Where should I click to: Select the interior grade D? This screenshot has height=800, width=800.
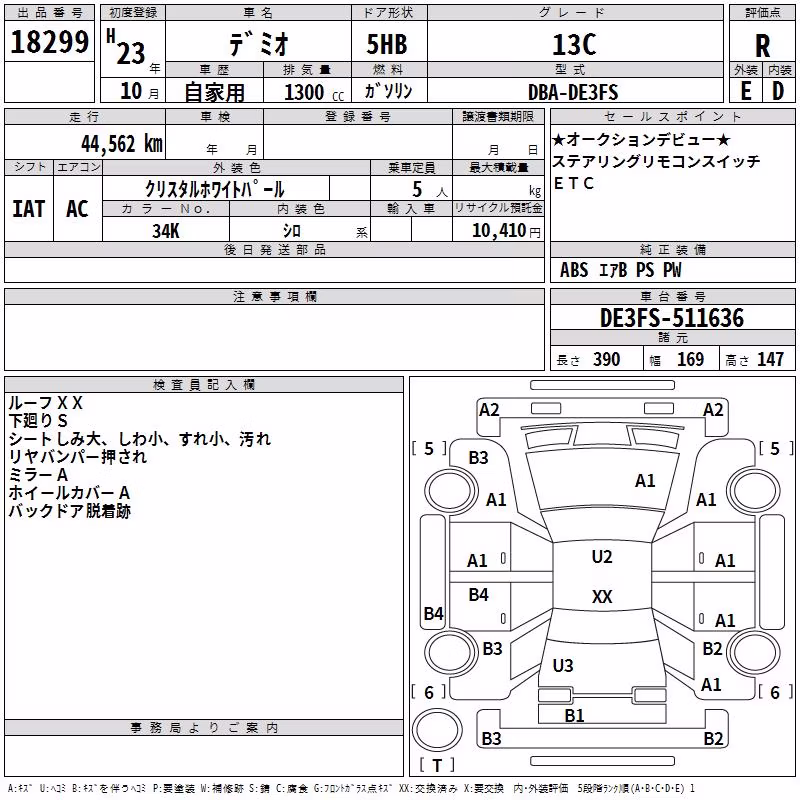tap(778, 91)
